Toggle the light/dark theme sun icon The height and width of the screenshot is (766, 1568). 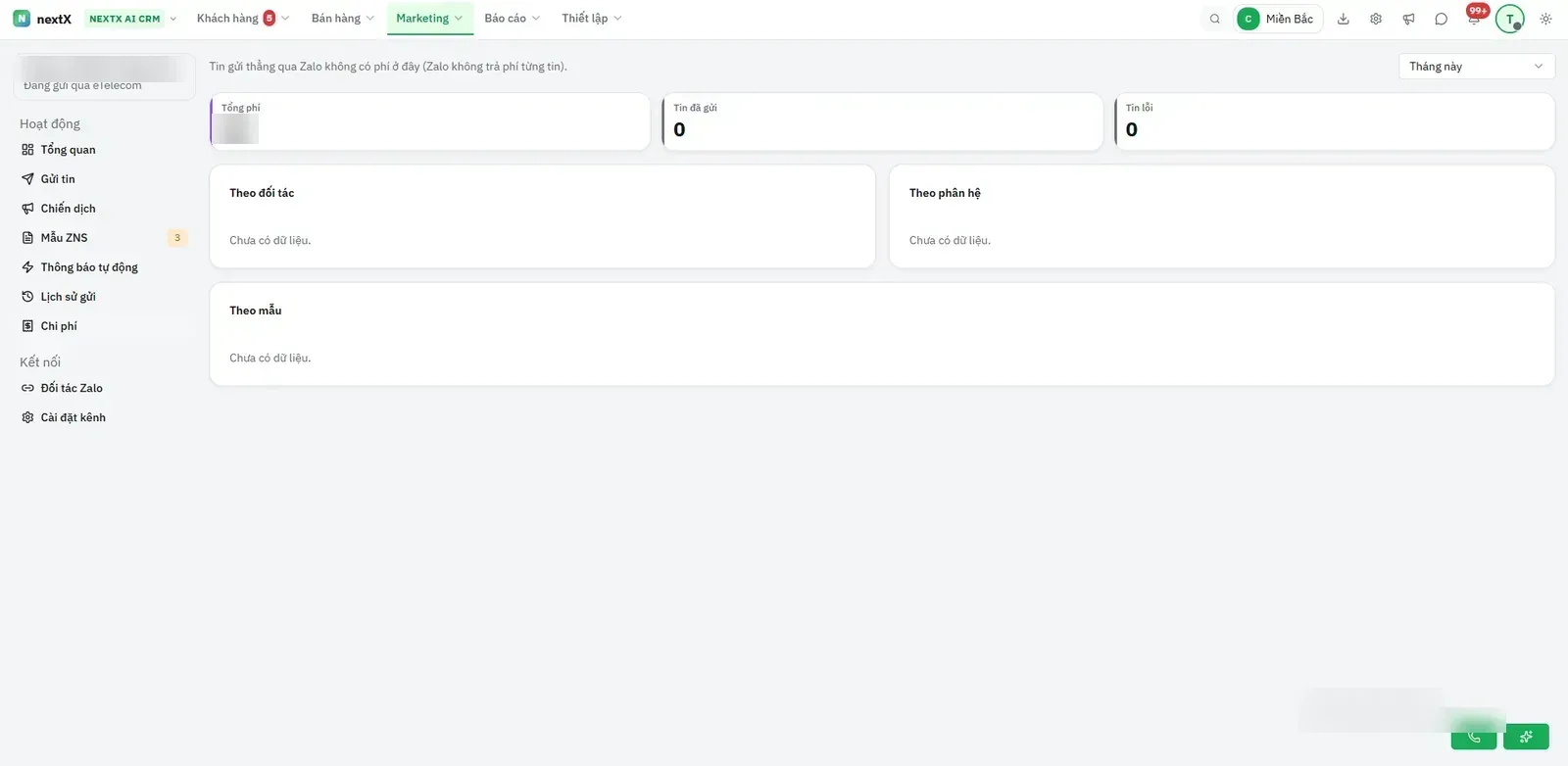tap(1545, 19)
